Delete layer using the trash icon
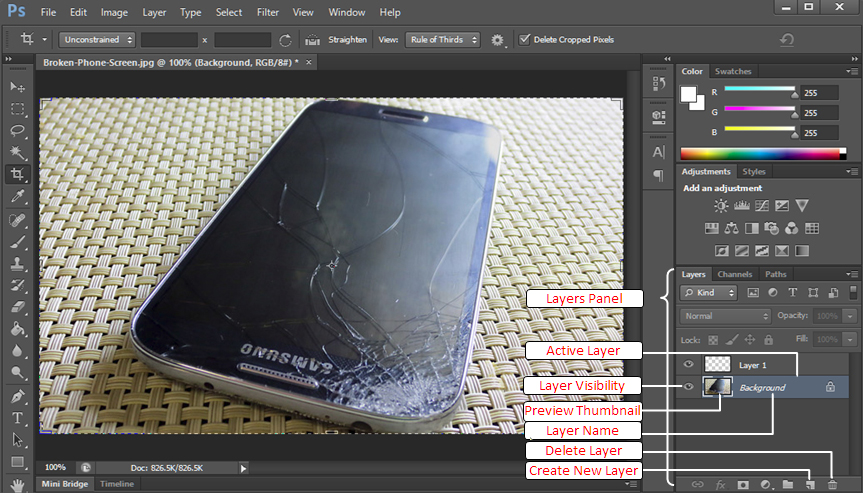 tap(832, 485)
